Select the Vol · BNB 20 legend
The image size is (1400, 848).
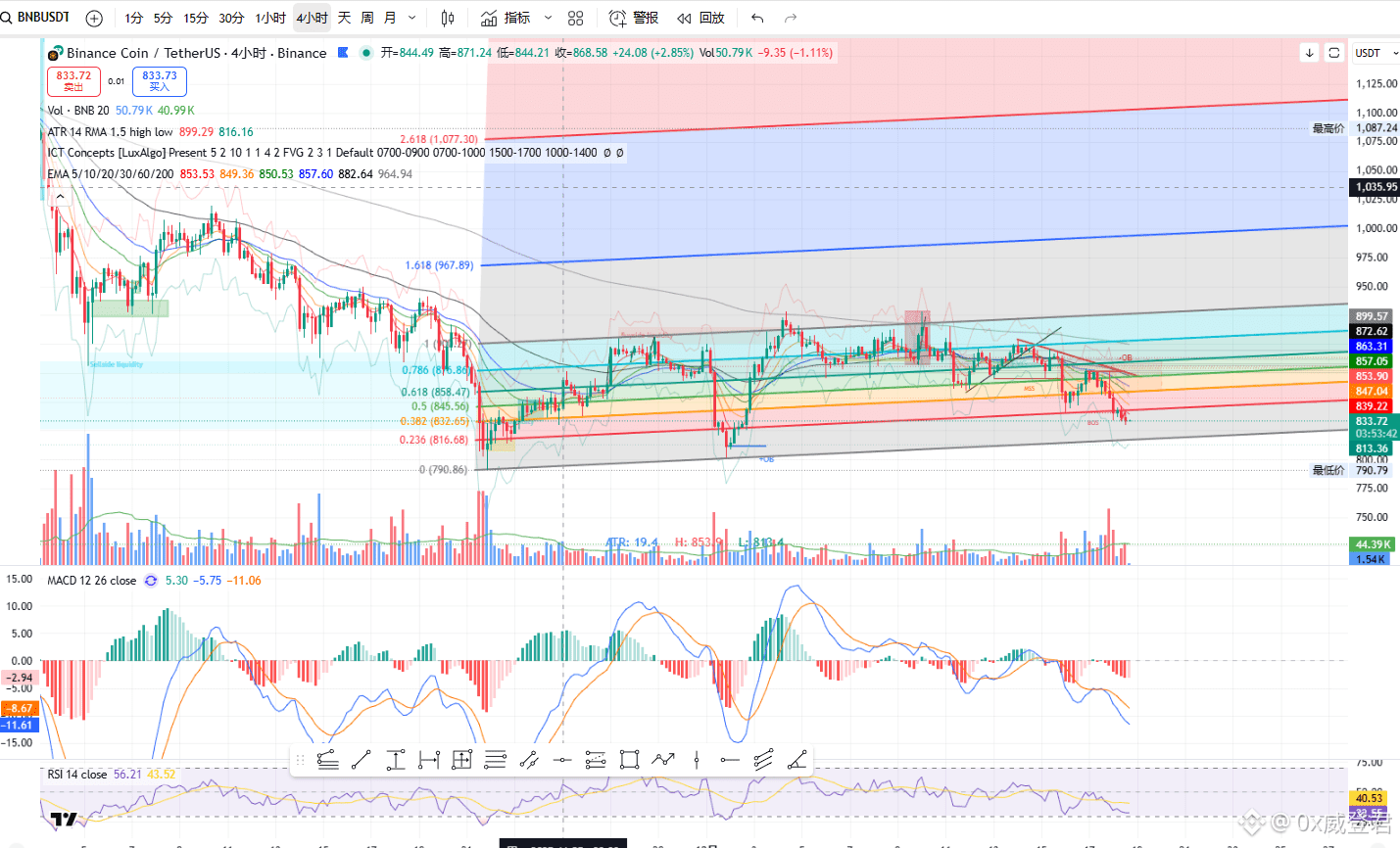pyautogui.click(x=78, y=111)
